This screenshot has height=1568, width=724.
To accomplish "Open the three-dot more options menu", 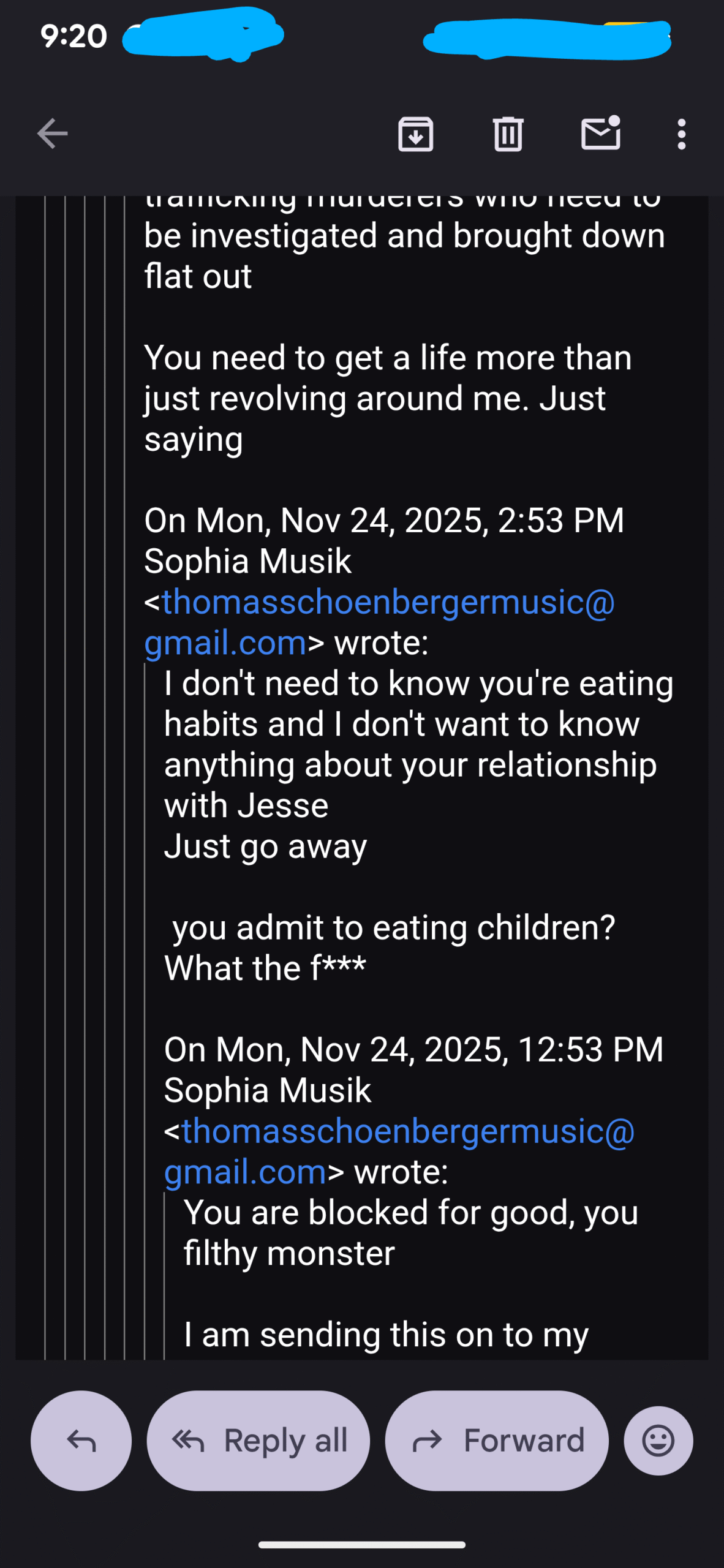I will tap(681, 134).
